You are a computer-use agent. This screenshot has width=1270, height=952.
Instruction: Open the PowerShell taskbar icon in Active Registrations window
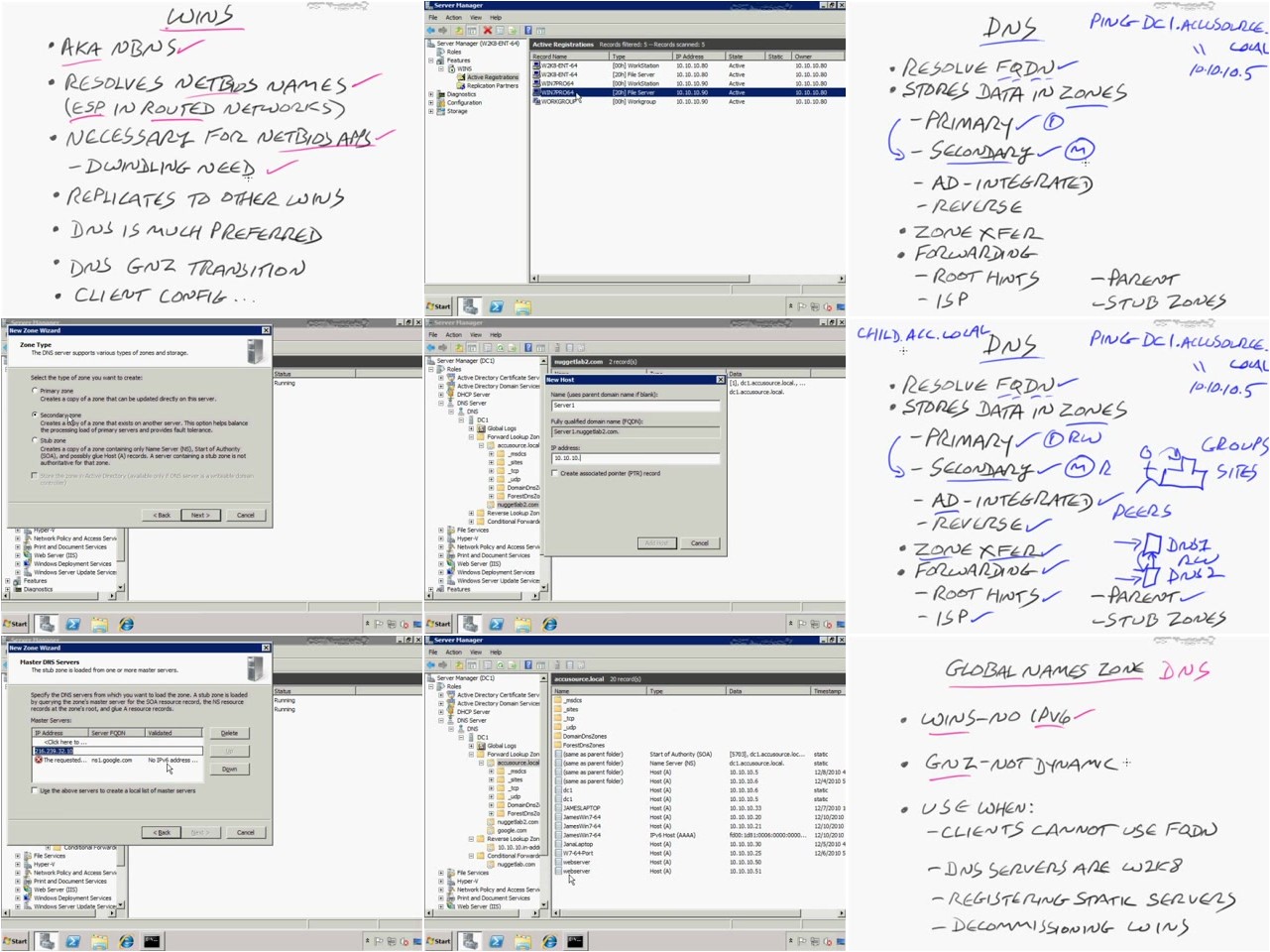point(497,306)
